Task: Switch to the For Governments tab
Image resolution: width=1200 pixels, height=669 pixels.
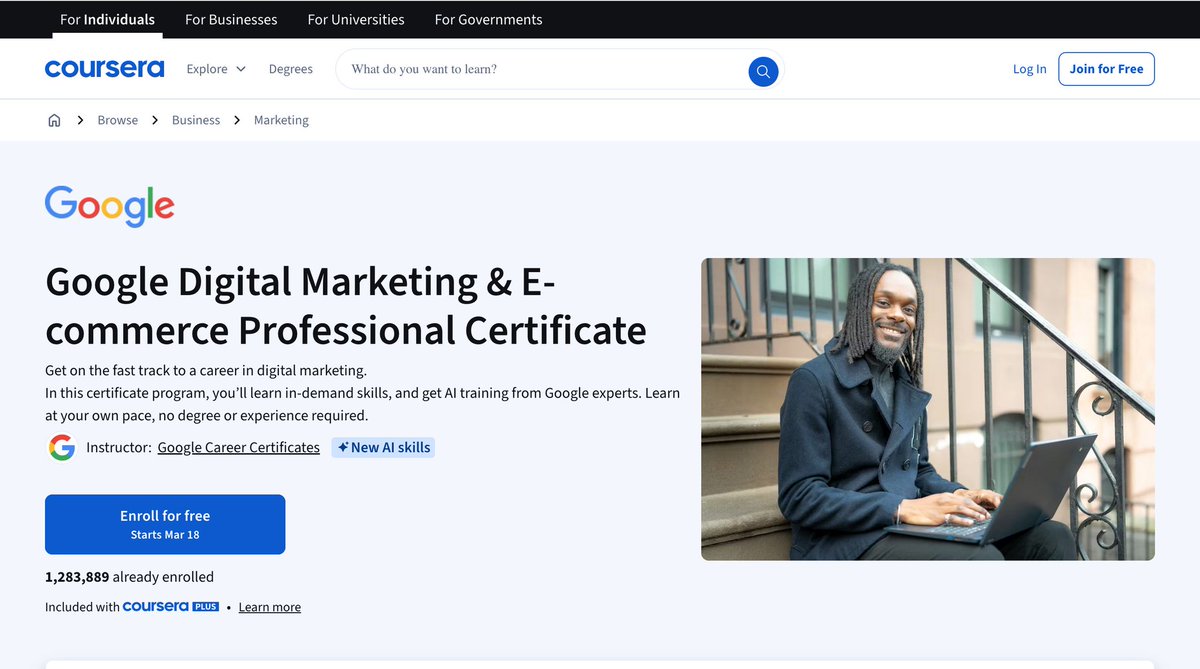Action: pos(488,19)
